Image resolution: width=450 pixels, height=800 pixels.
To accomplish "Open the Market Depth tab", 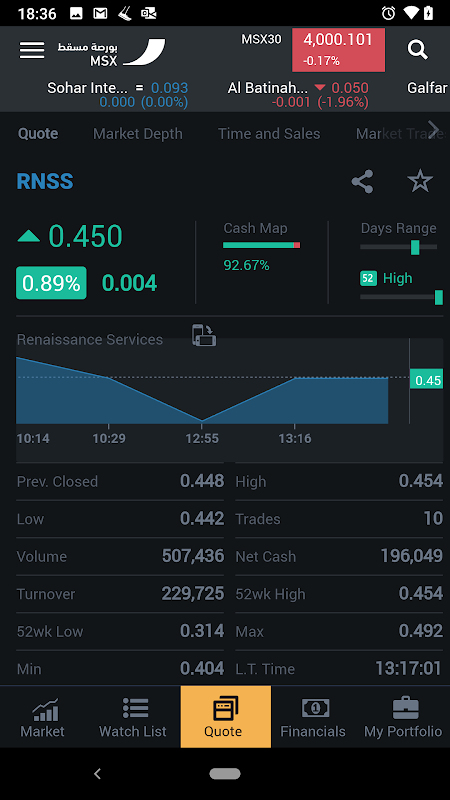I will coord(138,134).
